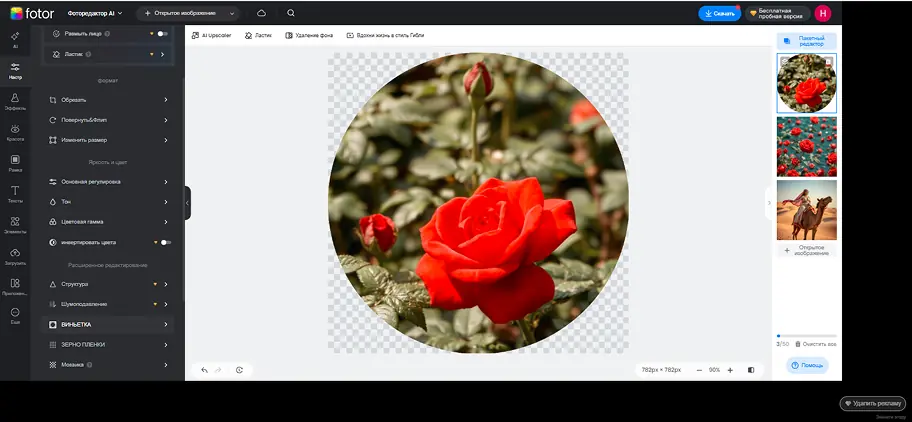Click the 90% zoom level value
This screenshot has width=912, height=422.
714,370
